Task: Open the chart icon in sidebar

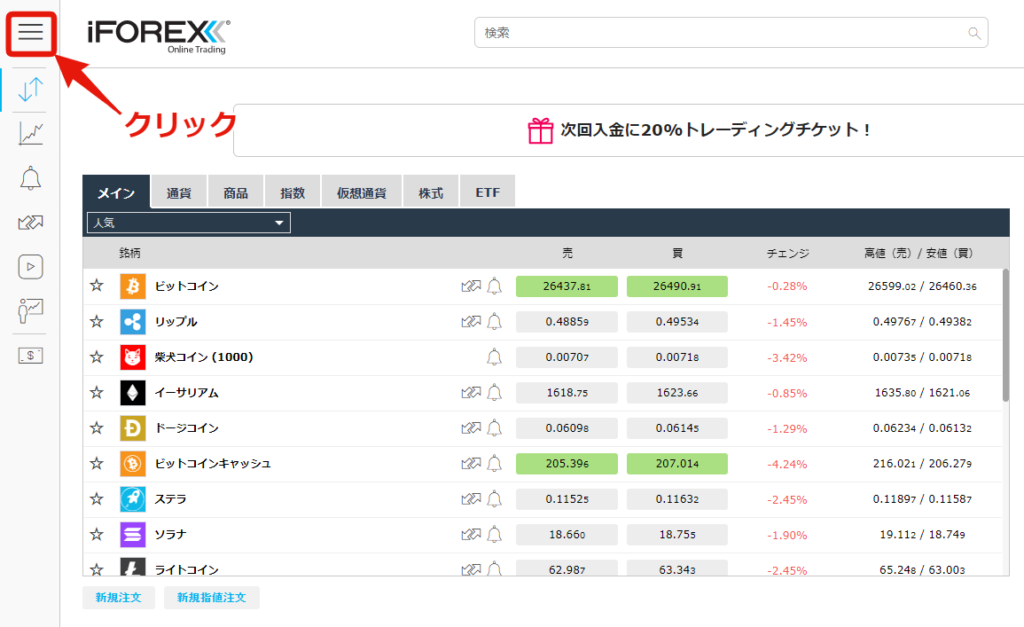Action: (30, 133)
